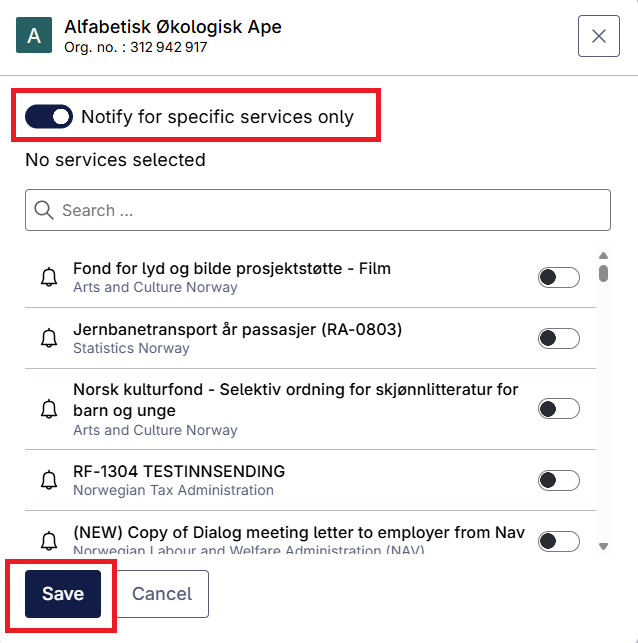
Task: Enable notifications for Fond for lyd og bilde
Action: [559, 277]
